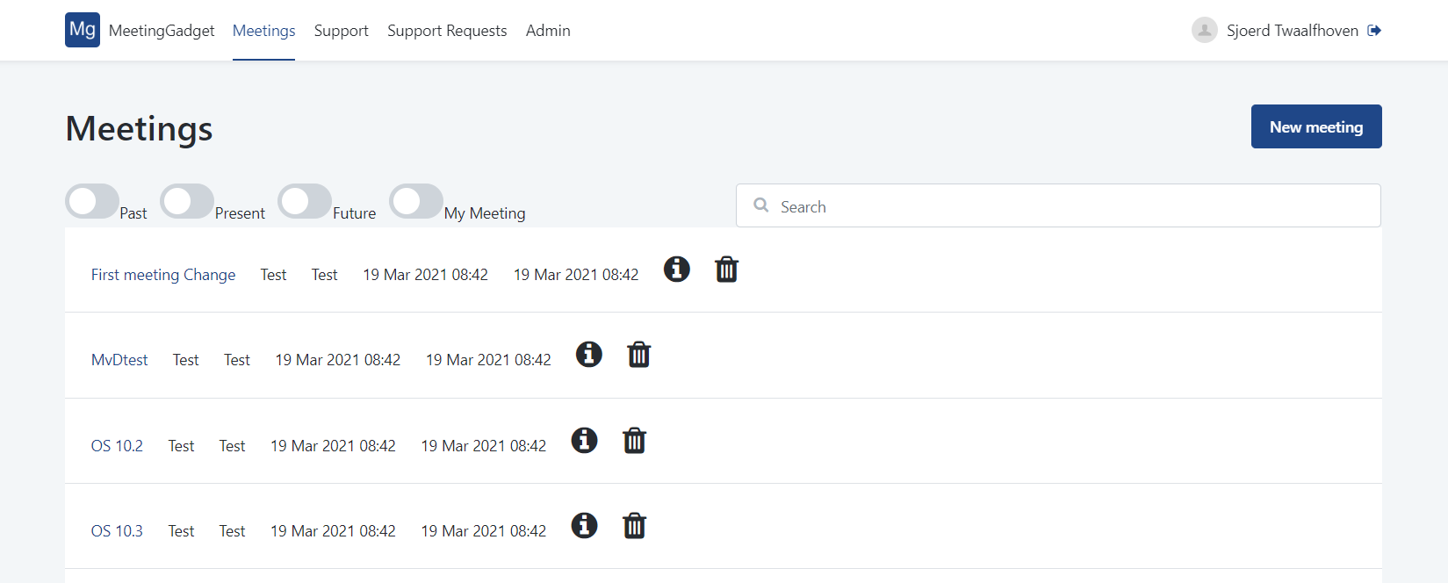The image size is (1448, 583).
Task: Open info for OS 10.2 meeting
Action: 584,440
